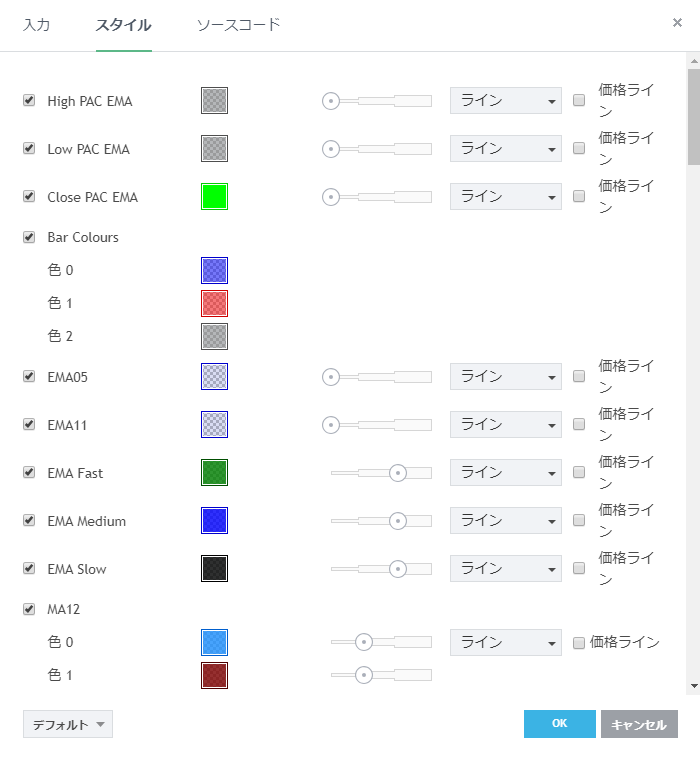The height and width of the screenshot is (761, 700).
Task: Click the MA12 色 1 dark red swatch
Action: click(214, 675)
